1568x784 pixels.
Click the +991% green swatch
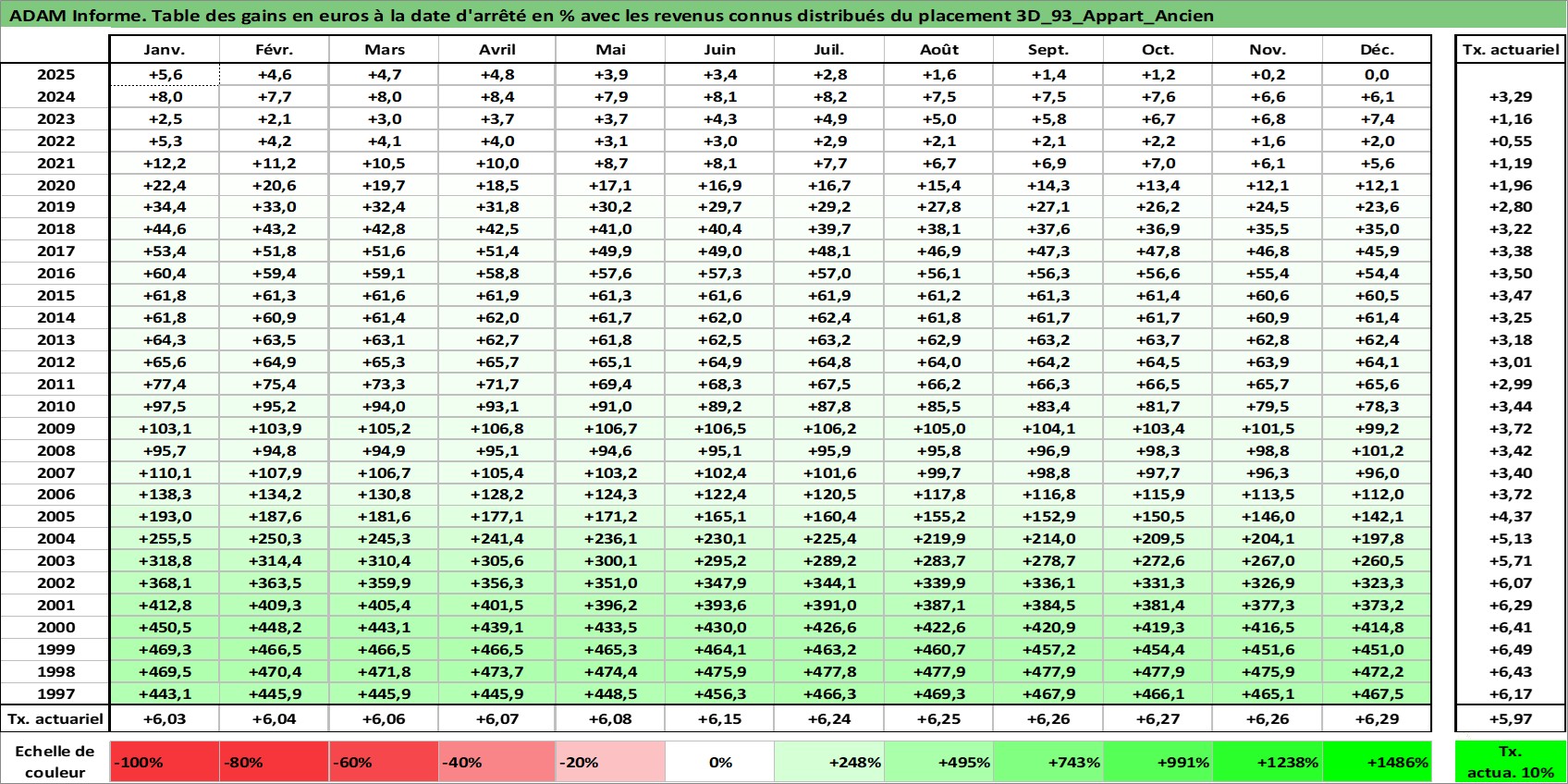coord(1158,762)
